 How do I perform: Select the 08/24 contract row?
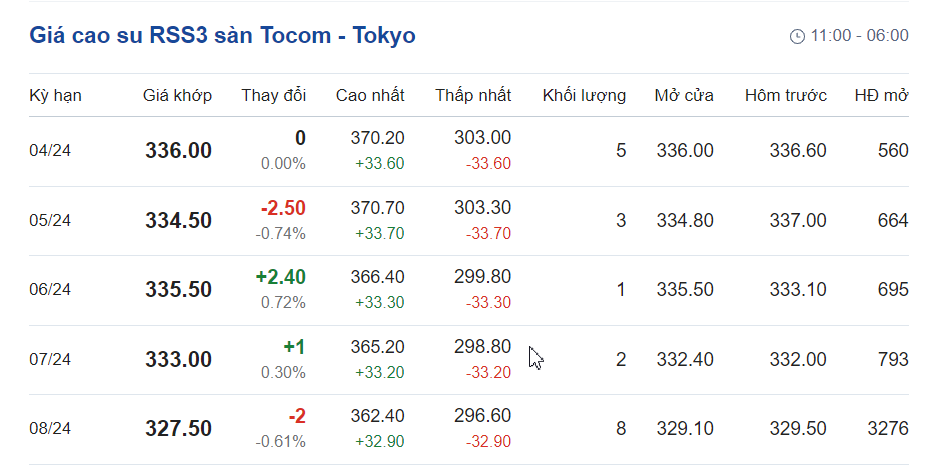(x=50, y=429)
